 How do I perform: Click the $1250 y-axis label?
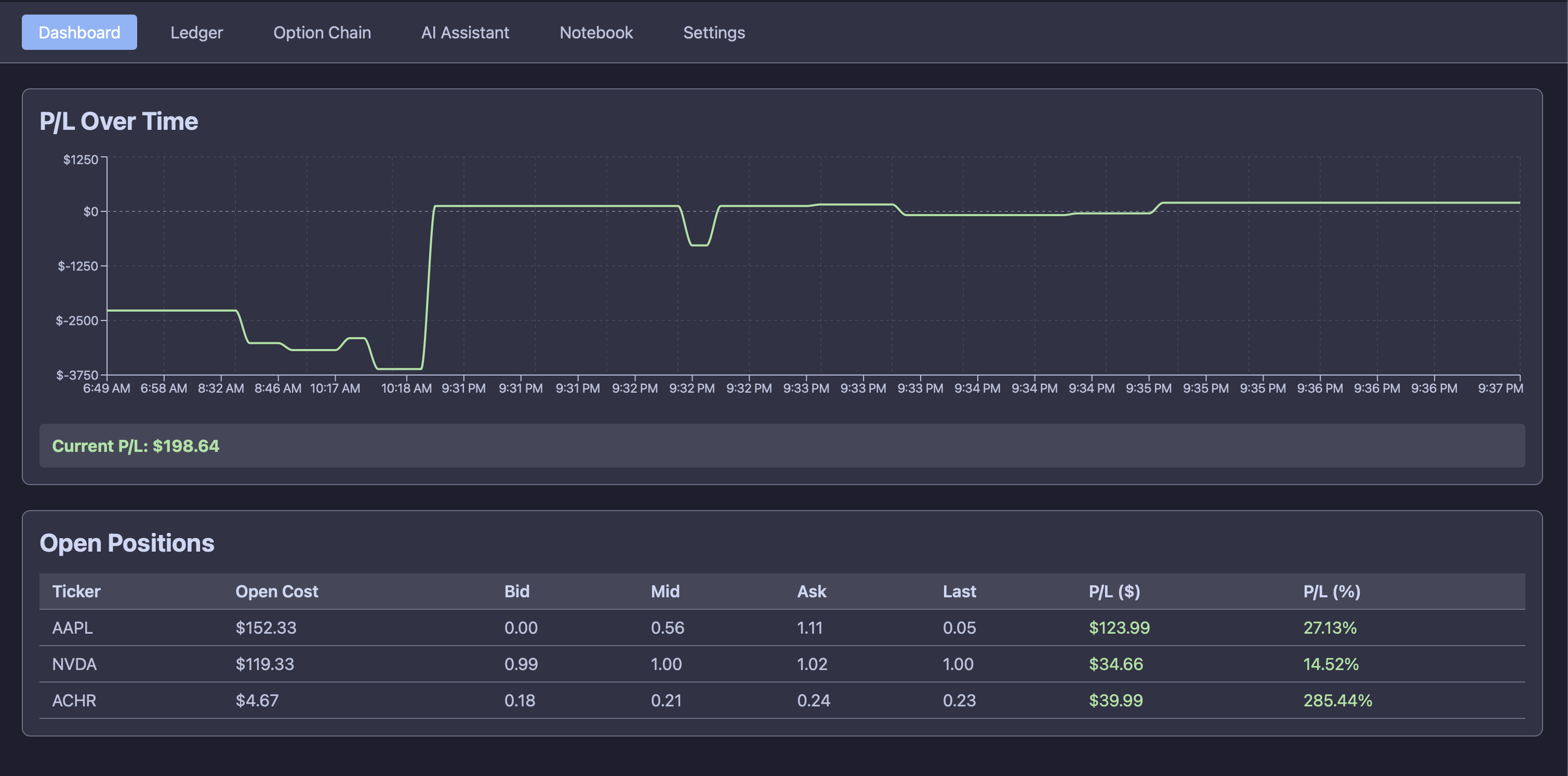point(81,159)
